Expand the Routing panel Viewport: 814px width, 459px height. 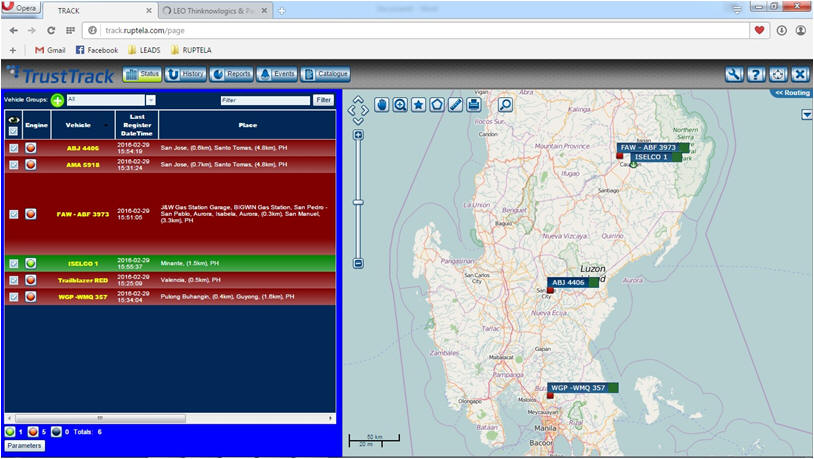click(792, 93)
